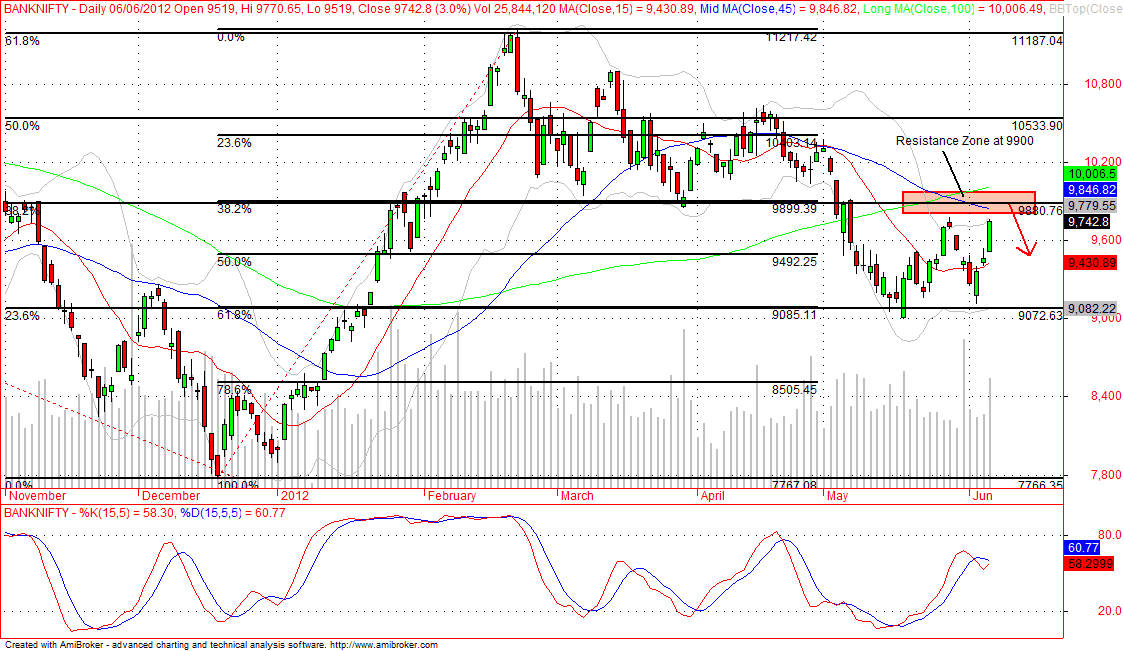
Task: Click the blue %D(15,5,5) = 60.77 indicator title
Action: tap(232, 513)
